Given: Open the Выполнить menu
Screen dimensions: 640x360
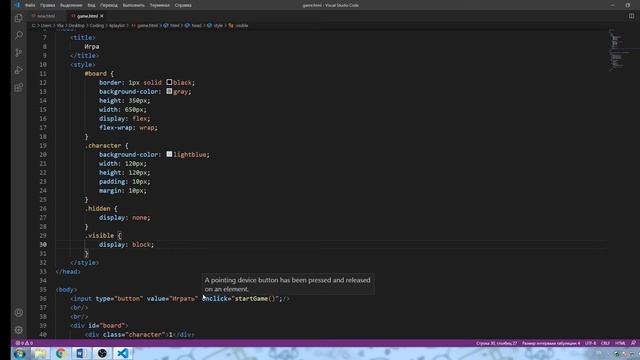Looking at the screenshot, I should point(133,5).
